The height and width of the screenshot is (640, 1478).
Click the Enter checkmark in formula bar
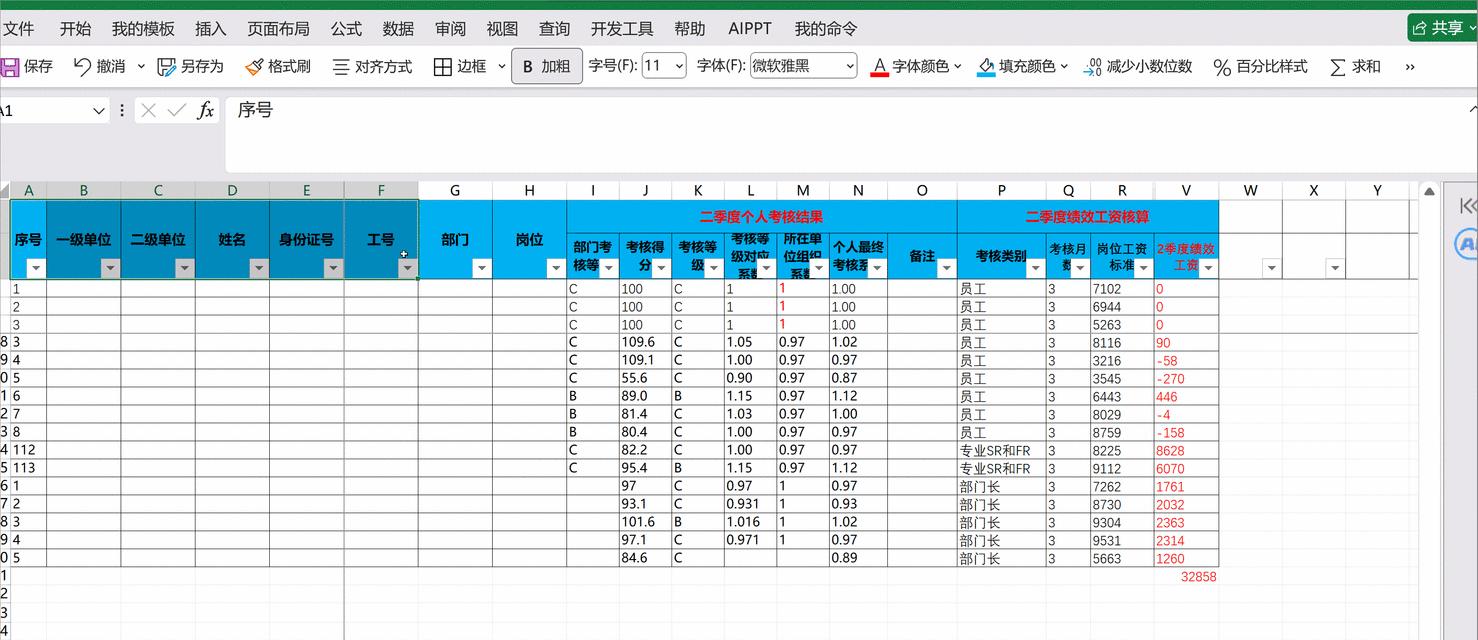coord(177,110)
